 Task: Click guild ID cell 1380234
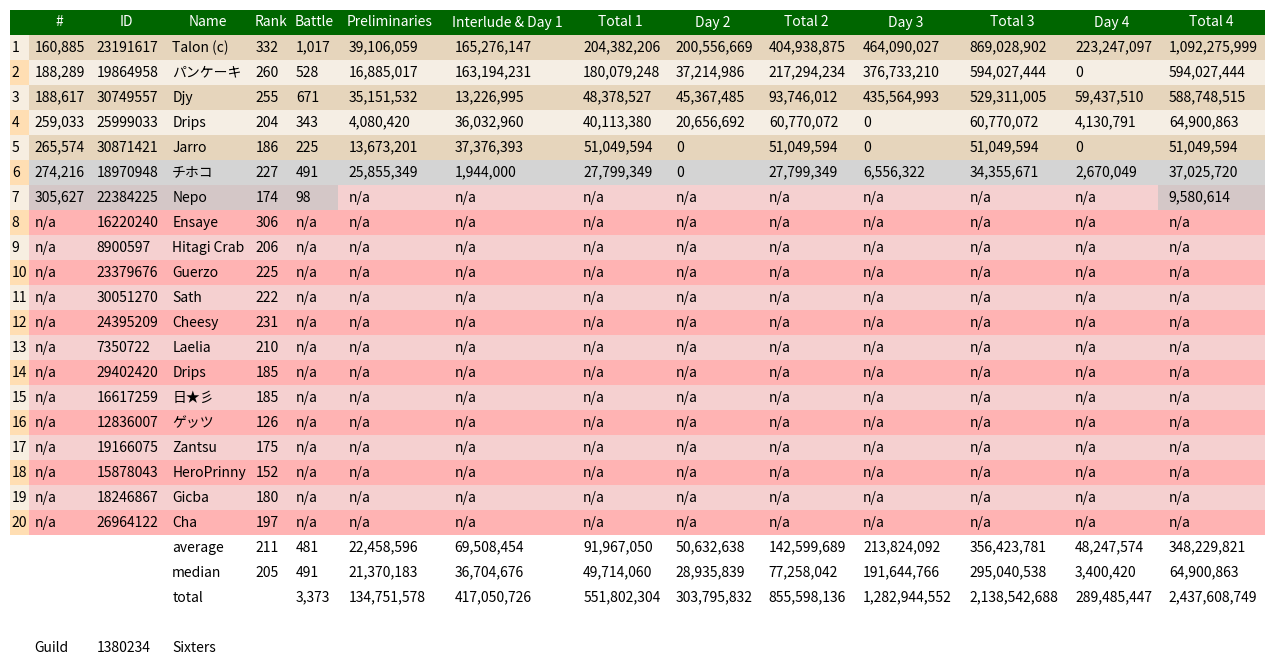coord(123,647)
